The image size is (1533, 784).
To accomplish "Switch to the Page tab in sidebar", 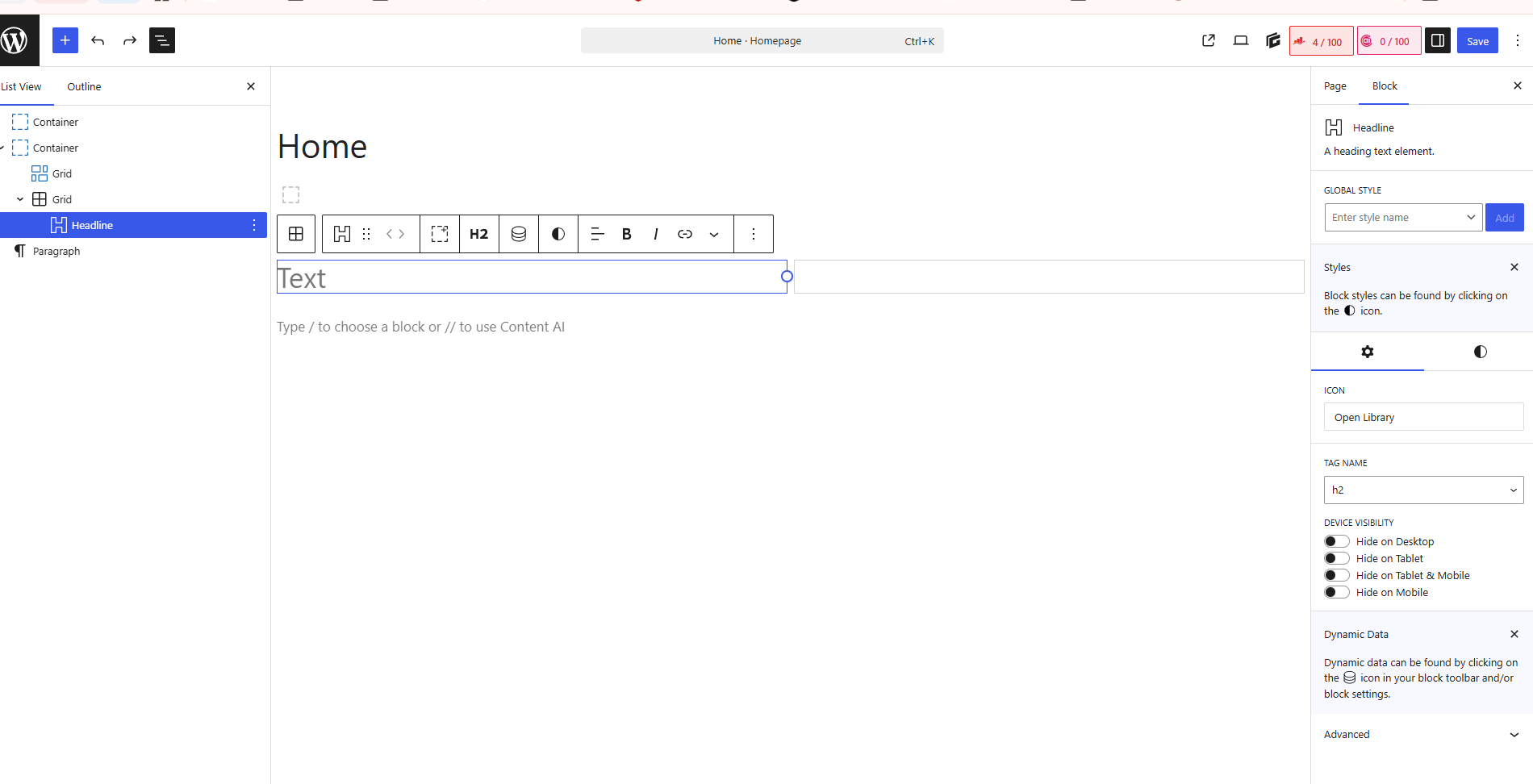I will coord(1335,86).
